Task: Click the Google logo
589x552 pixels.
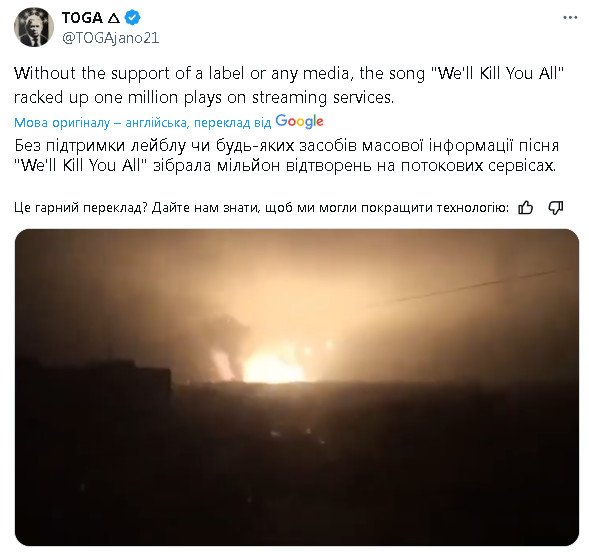Action: [x=299, y=121]
